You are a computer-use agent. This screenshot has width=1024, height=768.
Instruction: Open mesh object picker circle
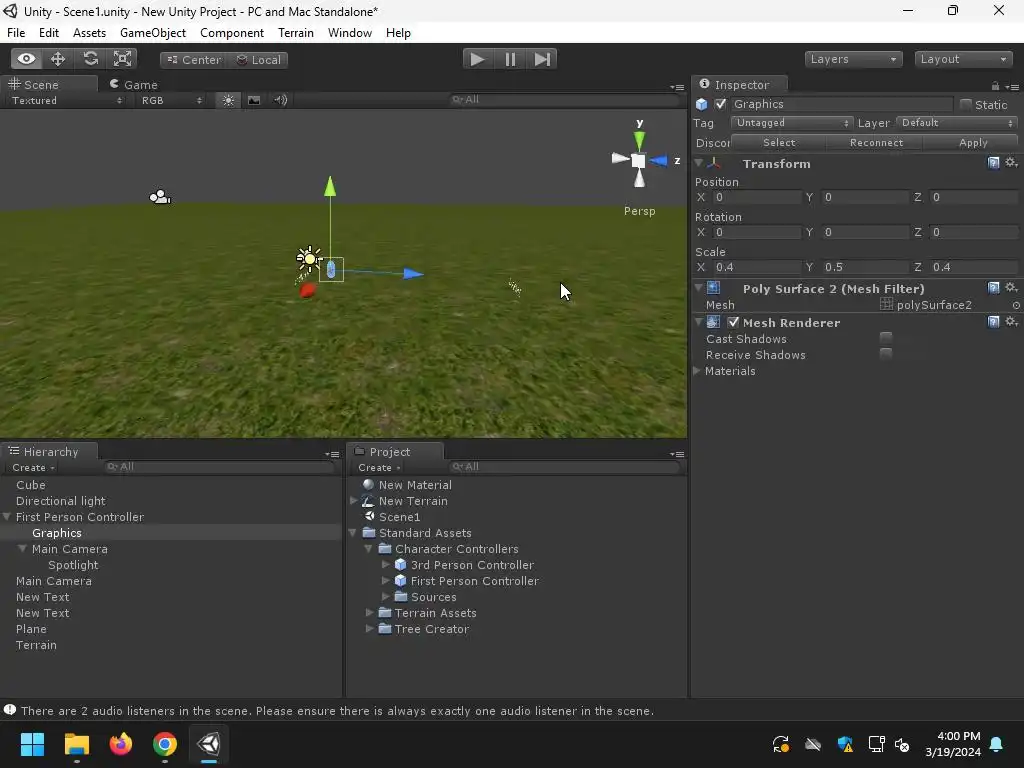1016,305
